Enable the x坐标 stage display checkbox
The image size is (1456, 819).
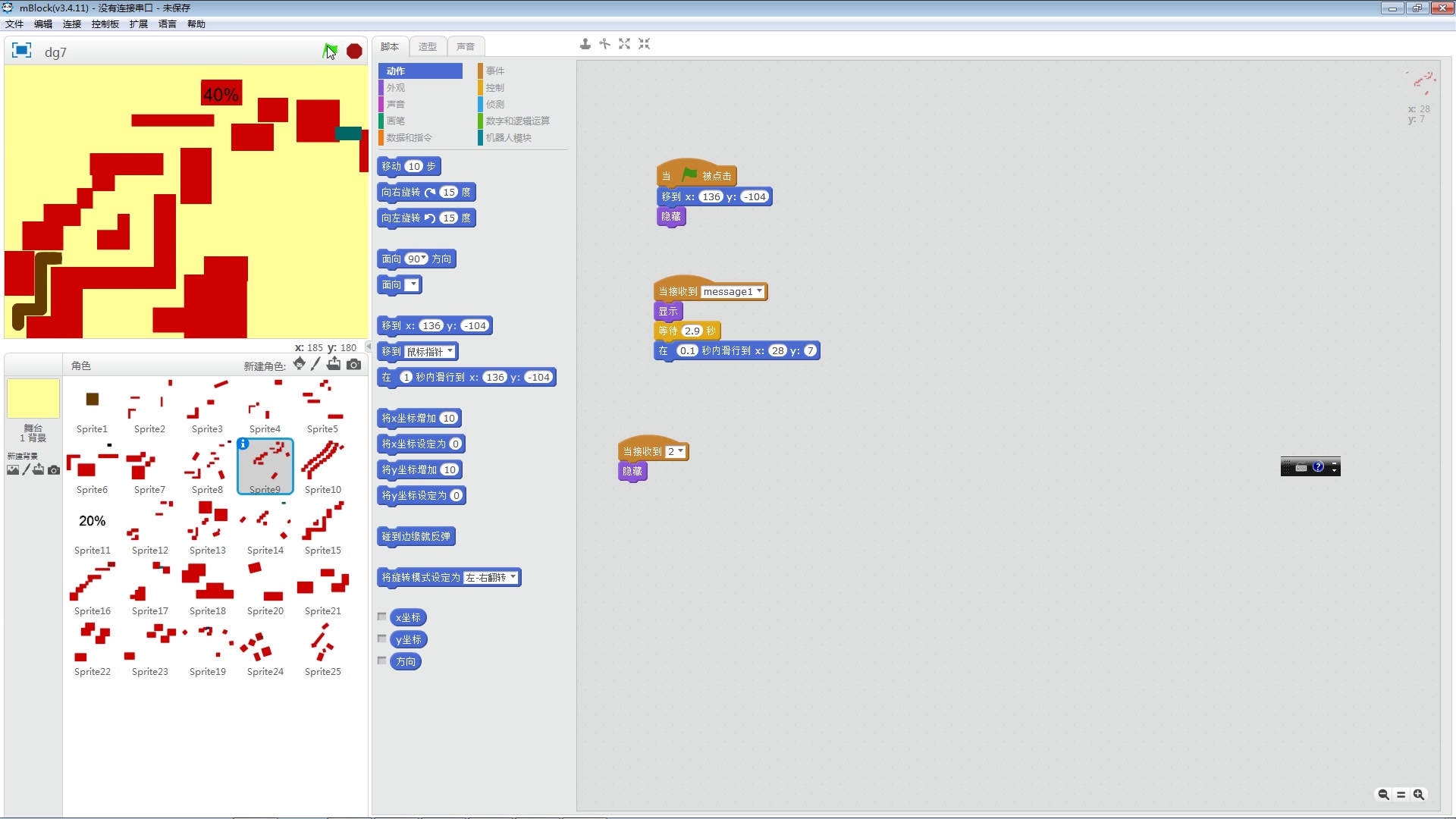click(382, 617)
